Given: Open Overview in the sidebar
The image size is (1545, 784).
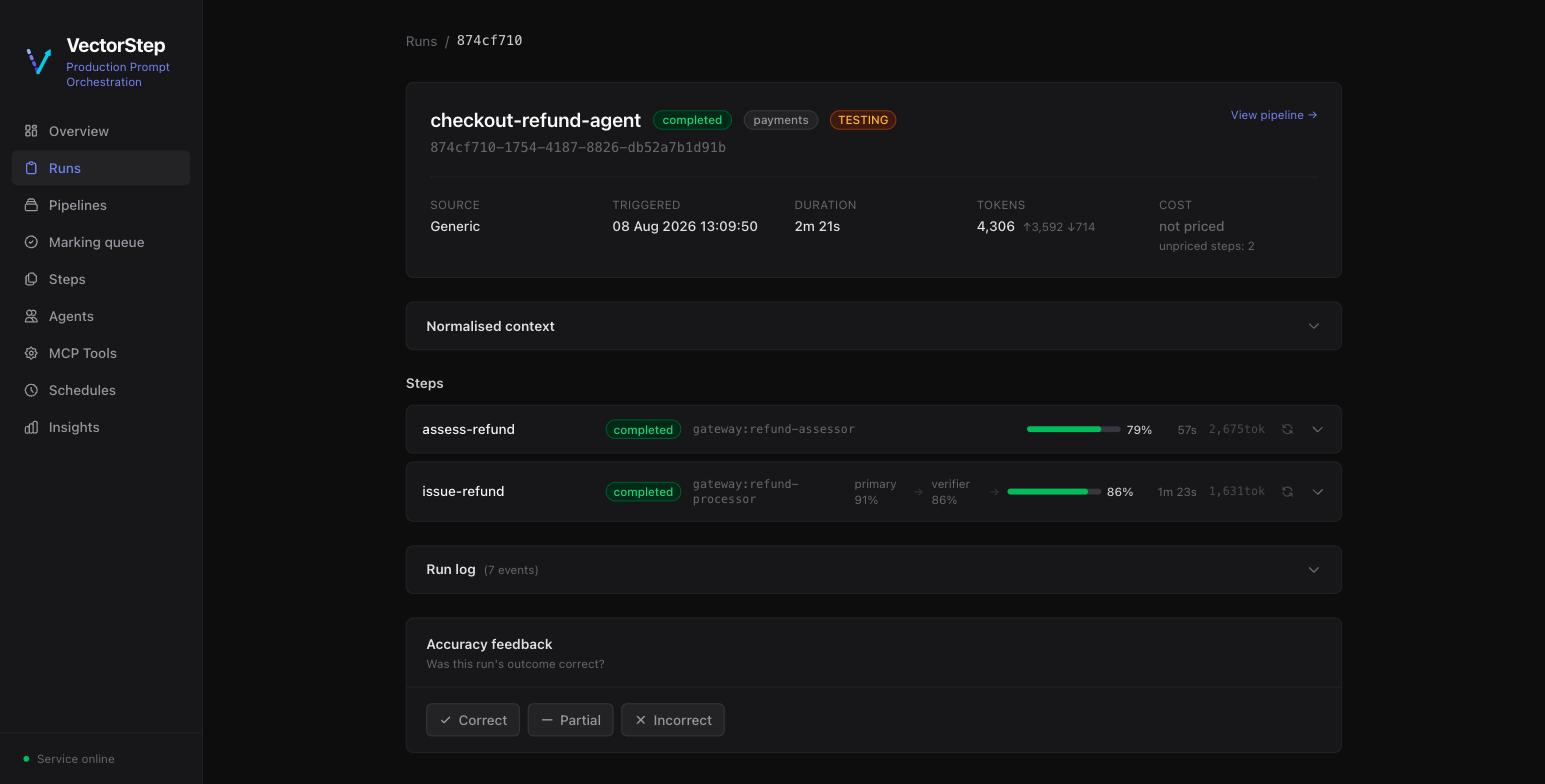Looking at the screenshot, I should (101, 131).
